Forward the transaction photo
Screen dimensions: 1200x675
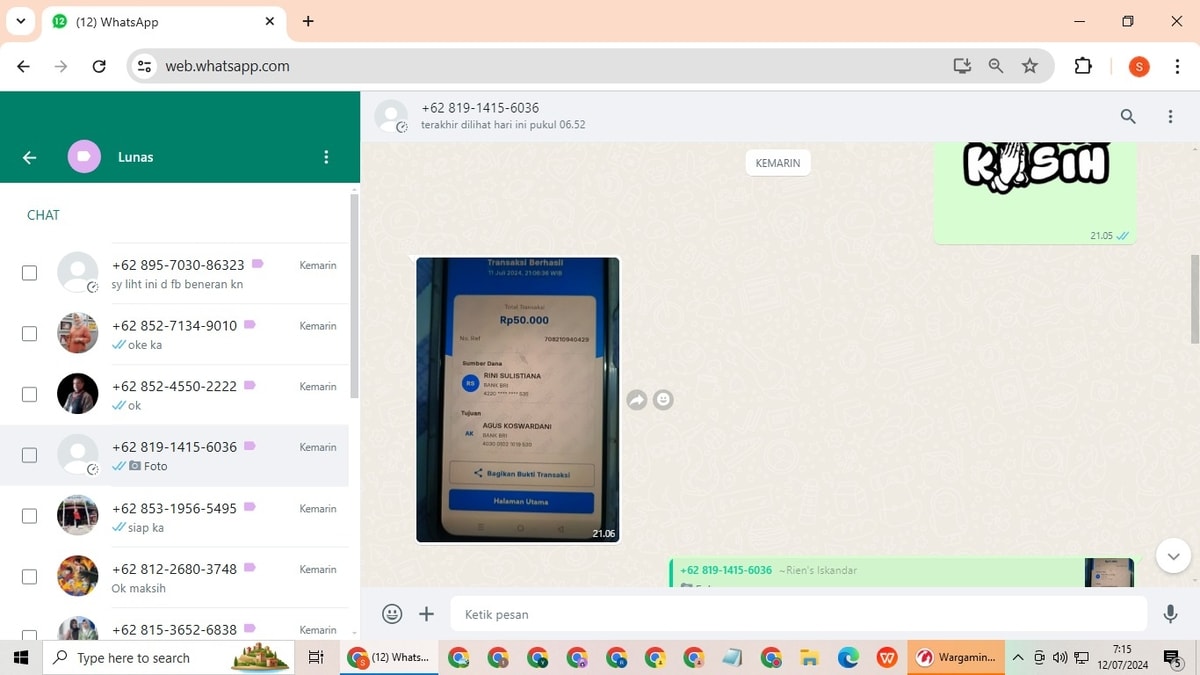point(637,400)
